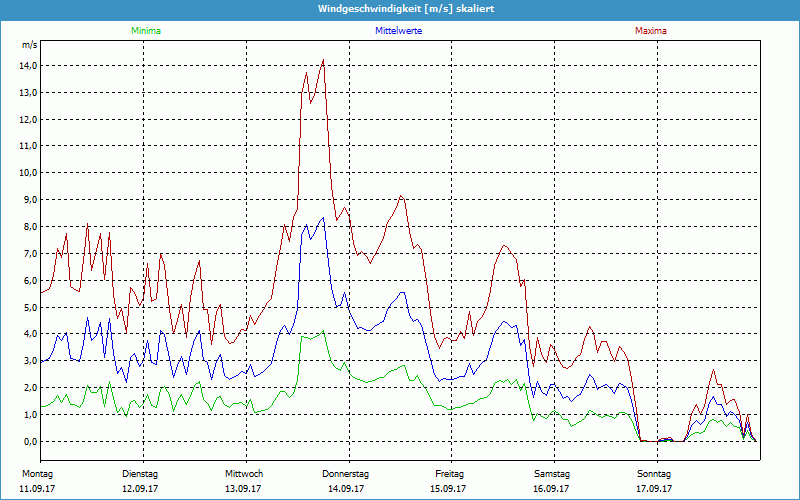Click the date 15.09.17

(x=448, y=489)
